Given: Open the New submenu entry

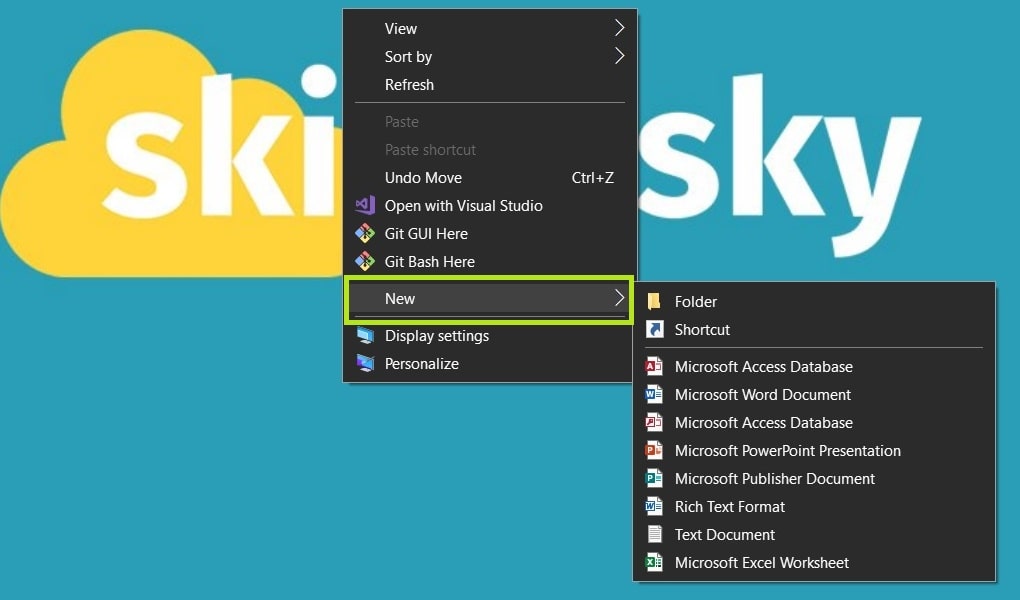Looking at the screenshot, I should tap(489, 299).
